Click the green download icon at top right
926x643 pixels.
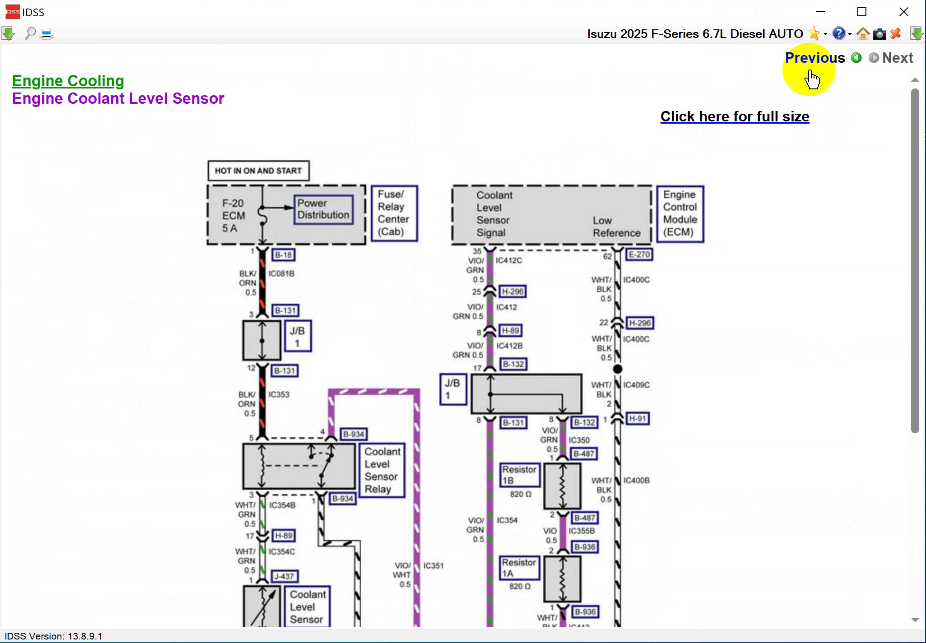coord(916,33)
